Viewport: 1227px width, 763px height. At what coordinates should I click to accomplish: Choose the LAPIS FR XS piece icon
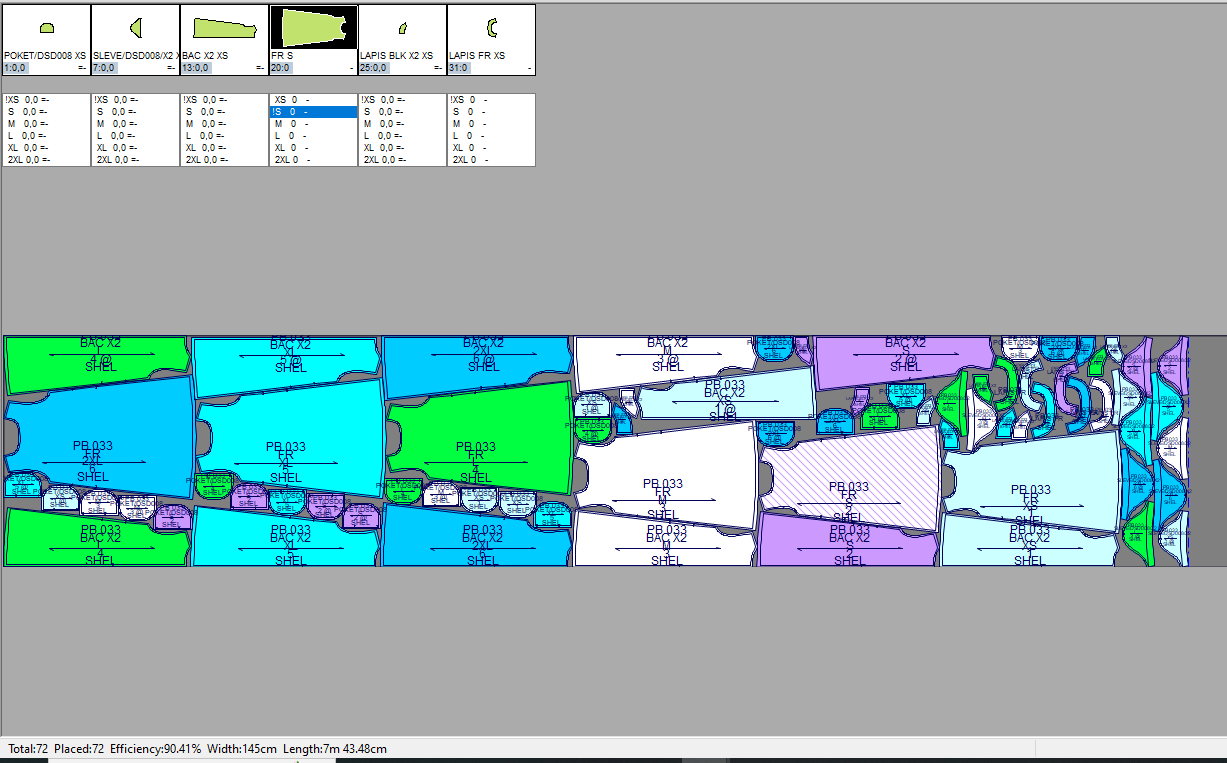click(x=491, y=28)
